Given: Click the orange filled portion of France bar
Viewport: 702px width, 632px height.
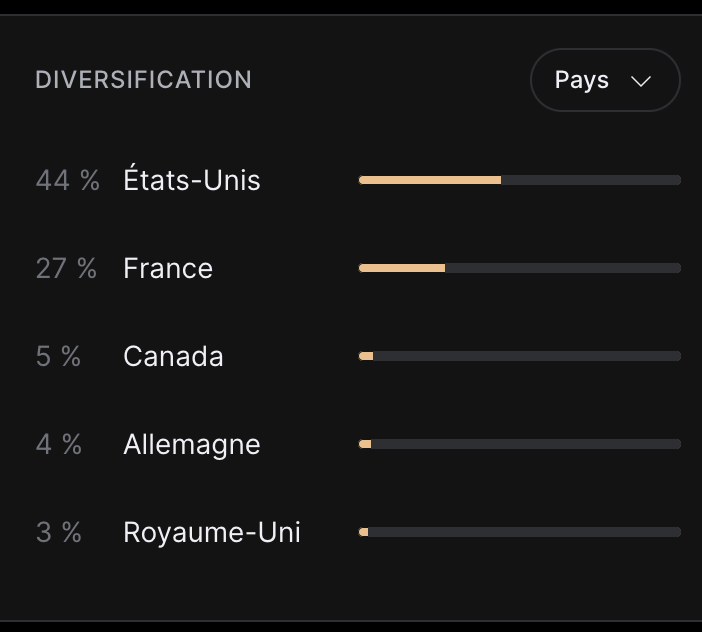Looking at the screenshot, I should (x=402, y=268).
